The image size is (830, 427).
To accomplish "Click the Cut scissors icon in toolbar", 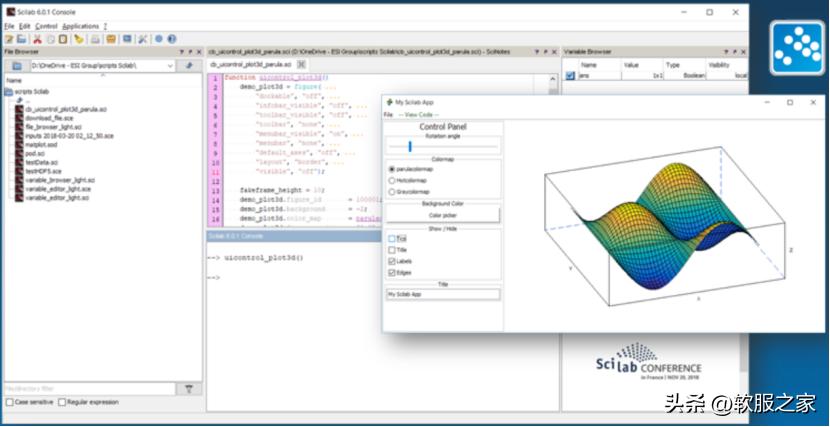I will tap(38, 39).
